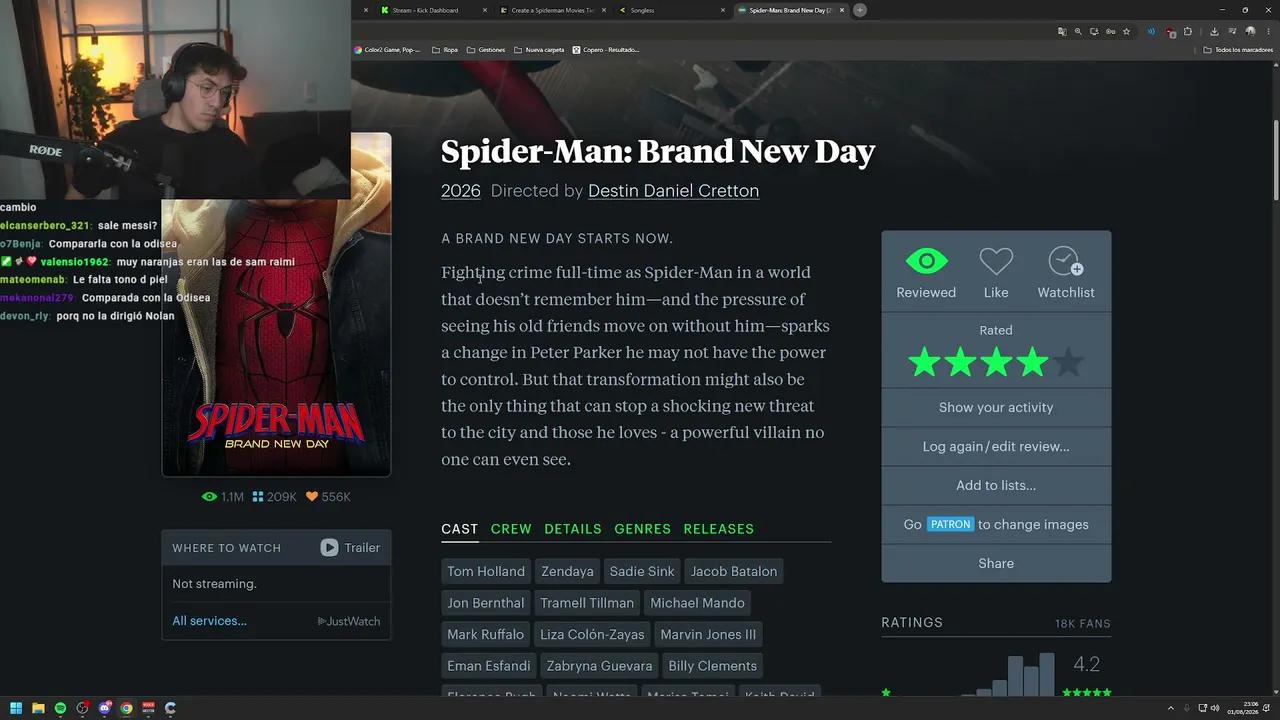
Task: Open Copero - Resultado bookmark
Action: pyautogui.click(x=606, y=50)
